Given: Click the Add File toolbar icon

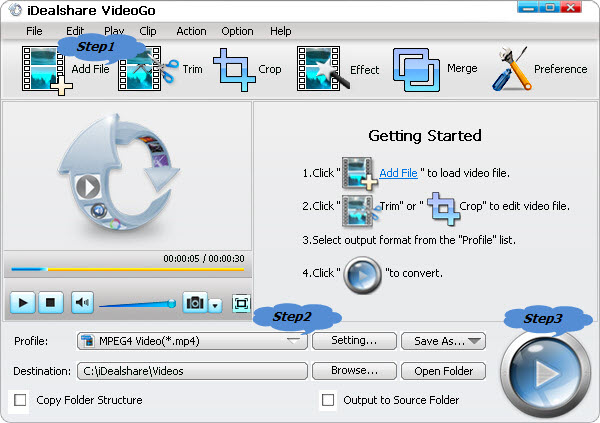Looking at the screenshot, I should coord(44,70).
